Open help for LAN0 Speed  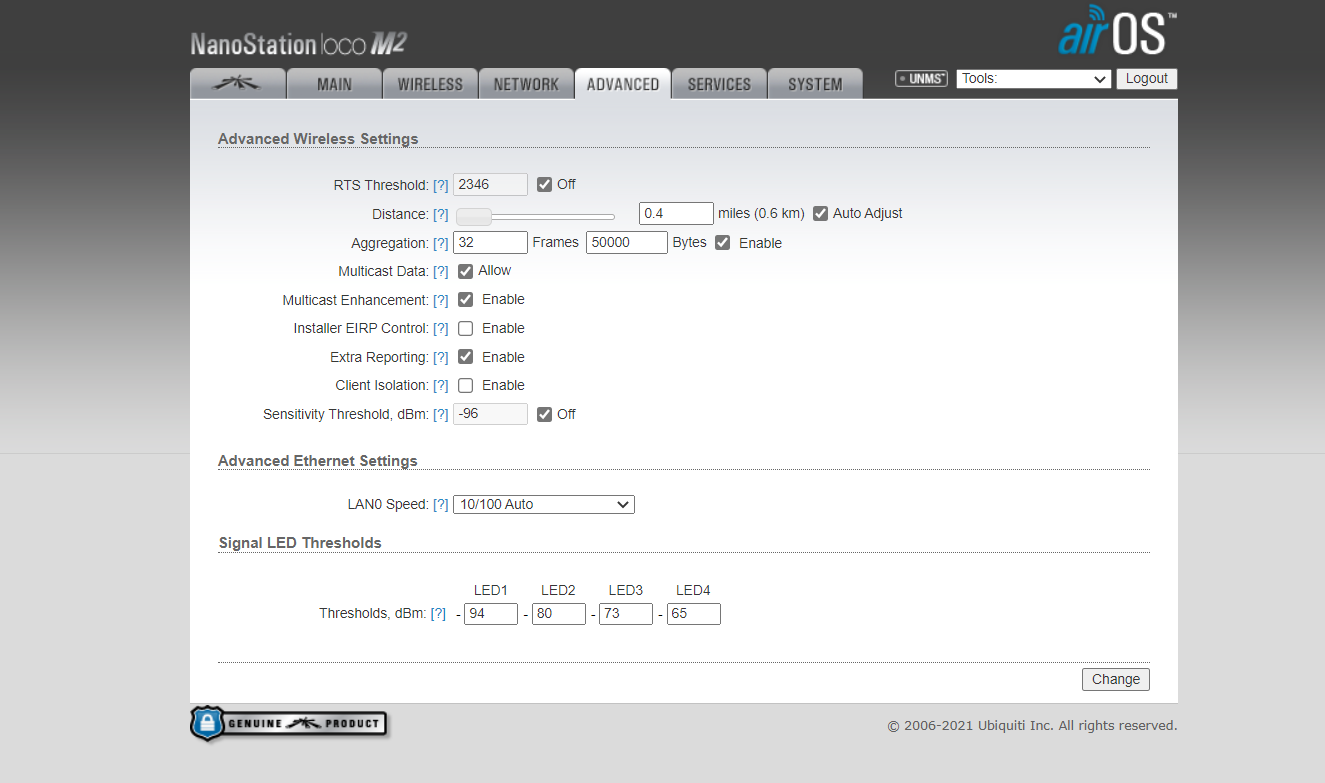pyautogui.click(x=441, y=504)
